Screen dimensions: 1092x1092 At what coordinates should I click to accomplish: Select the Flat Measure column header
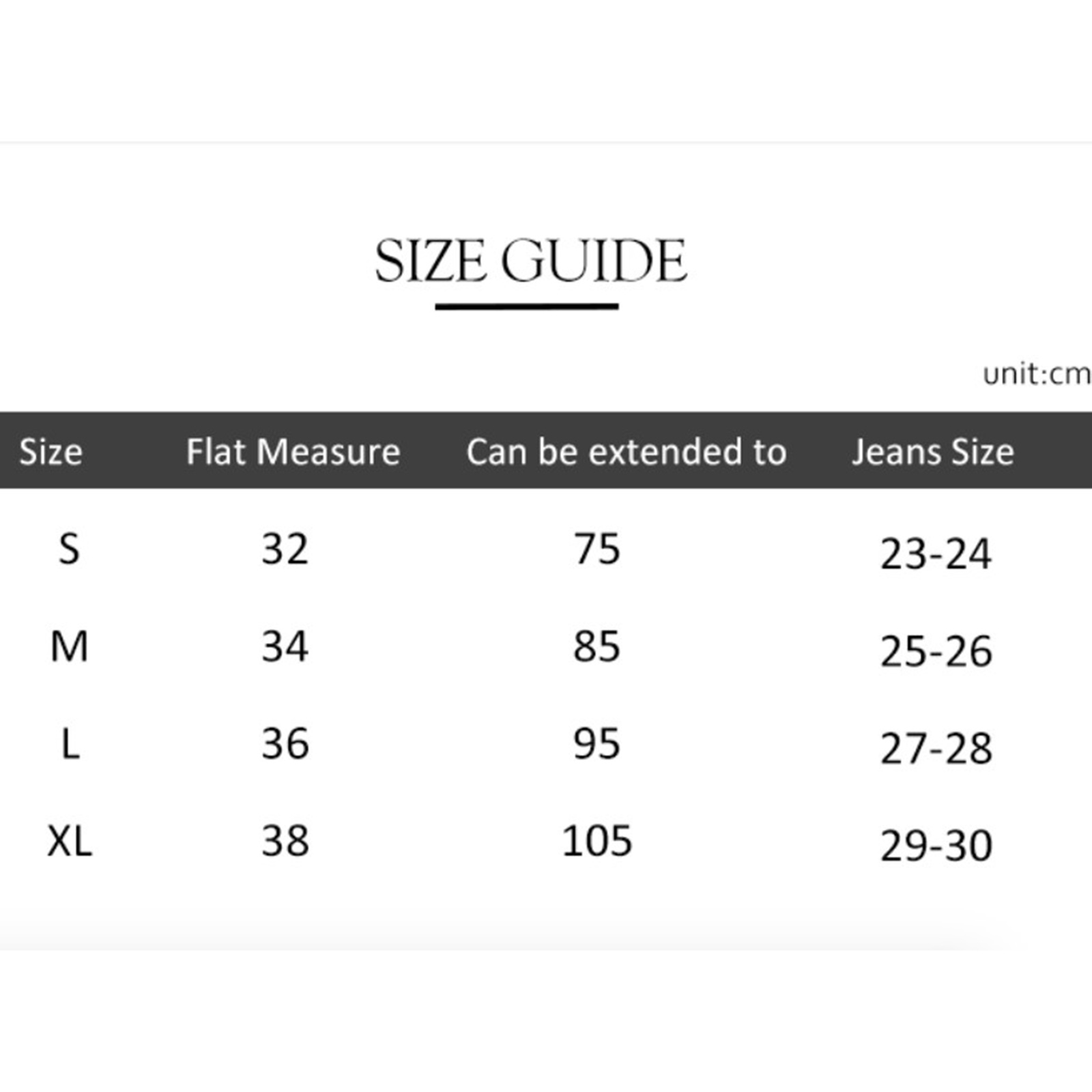[x=293, y=451]
